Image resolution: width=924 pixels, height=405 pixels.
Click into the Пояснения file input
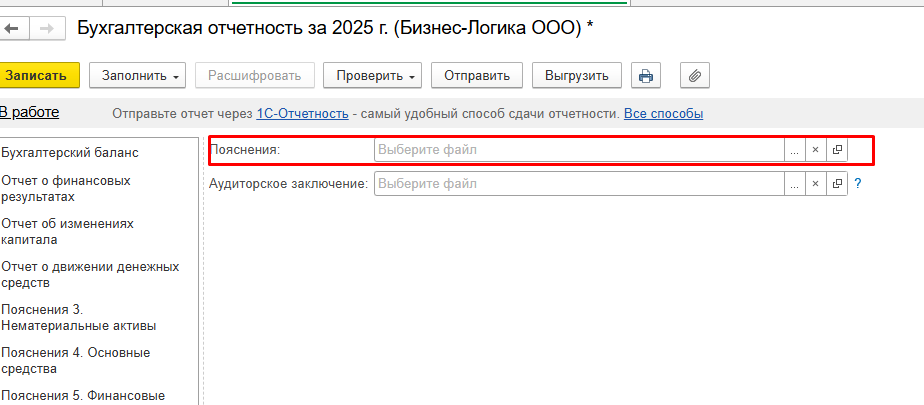pyautogui.click(x=579, y=150)
